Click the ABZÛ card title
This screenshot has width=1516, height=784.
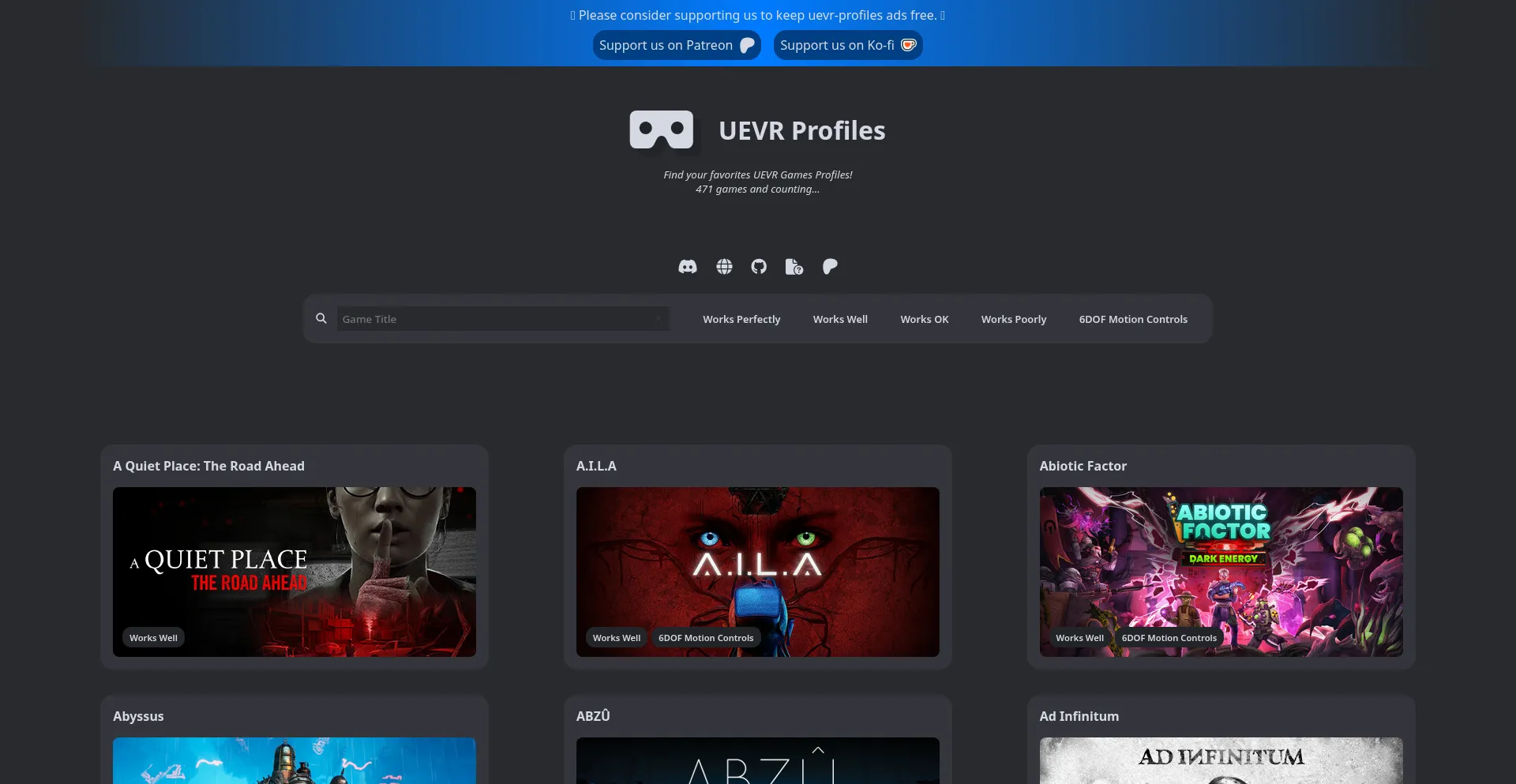click(593, 716)
